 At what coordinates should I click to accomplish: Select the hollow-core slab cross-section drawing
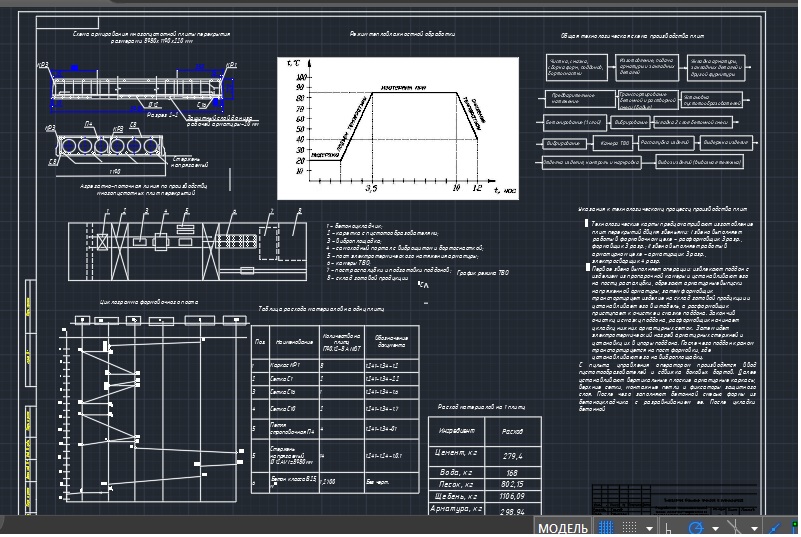pyautogui.click(x=111, y=146)
